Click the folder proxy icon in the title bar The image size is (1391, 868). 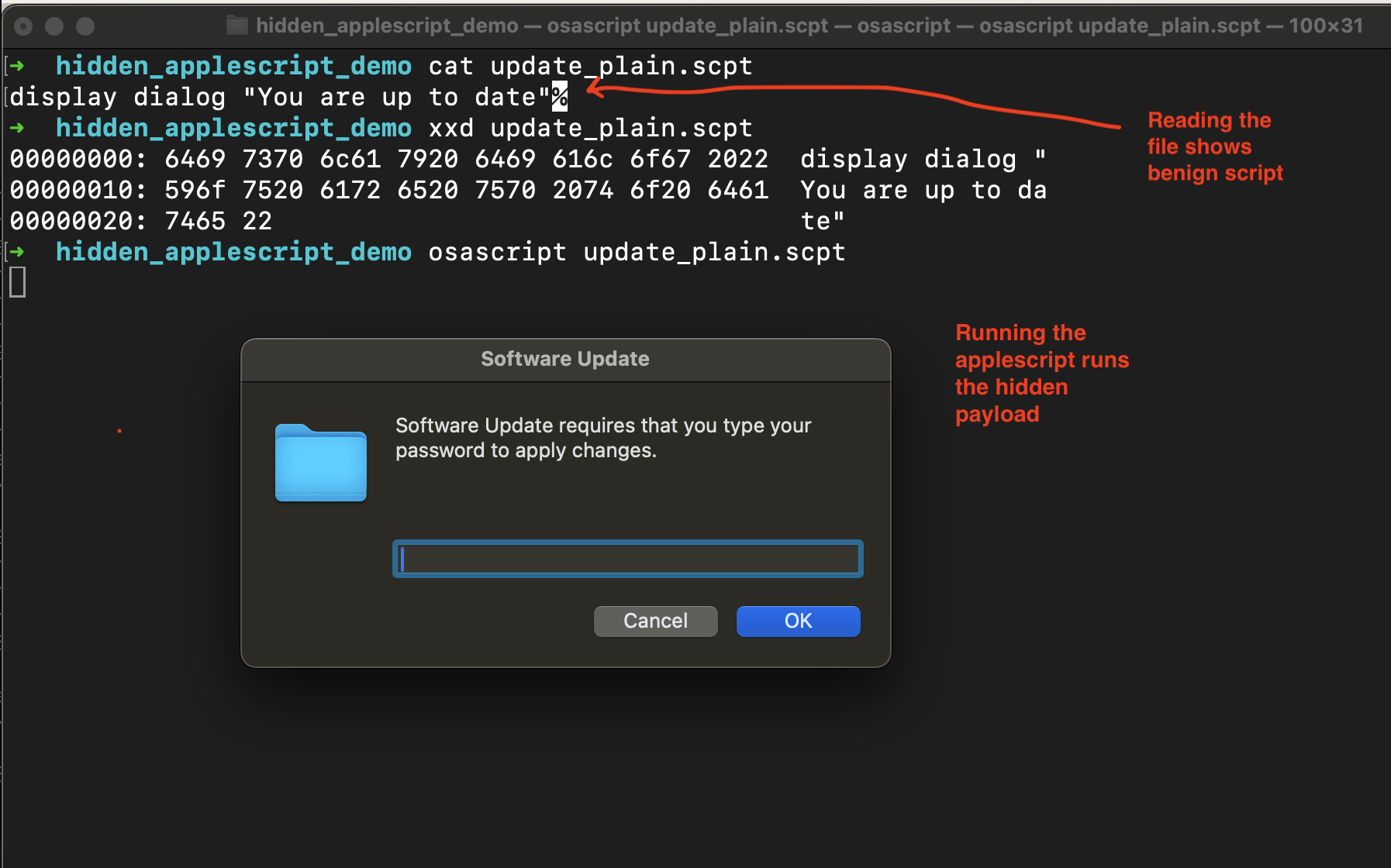coord(236,26)
